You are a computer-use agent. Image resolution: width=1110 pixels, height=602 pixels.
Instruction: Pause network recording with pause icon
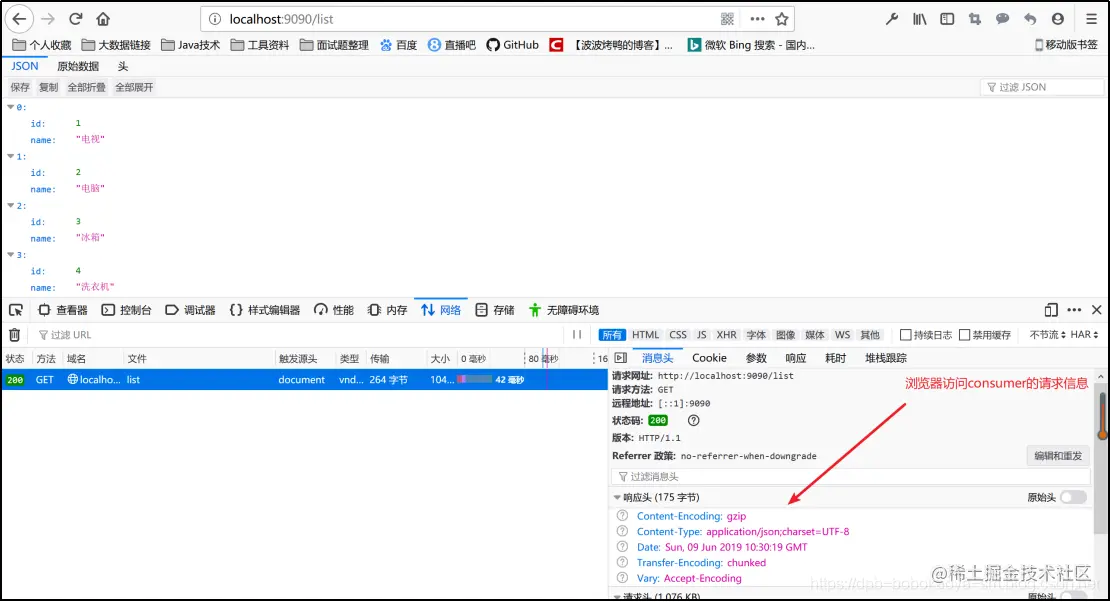[577, 334]
